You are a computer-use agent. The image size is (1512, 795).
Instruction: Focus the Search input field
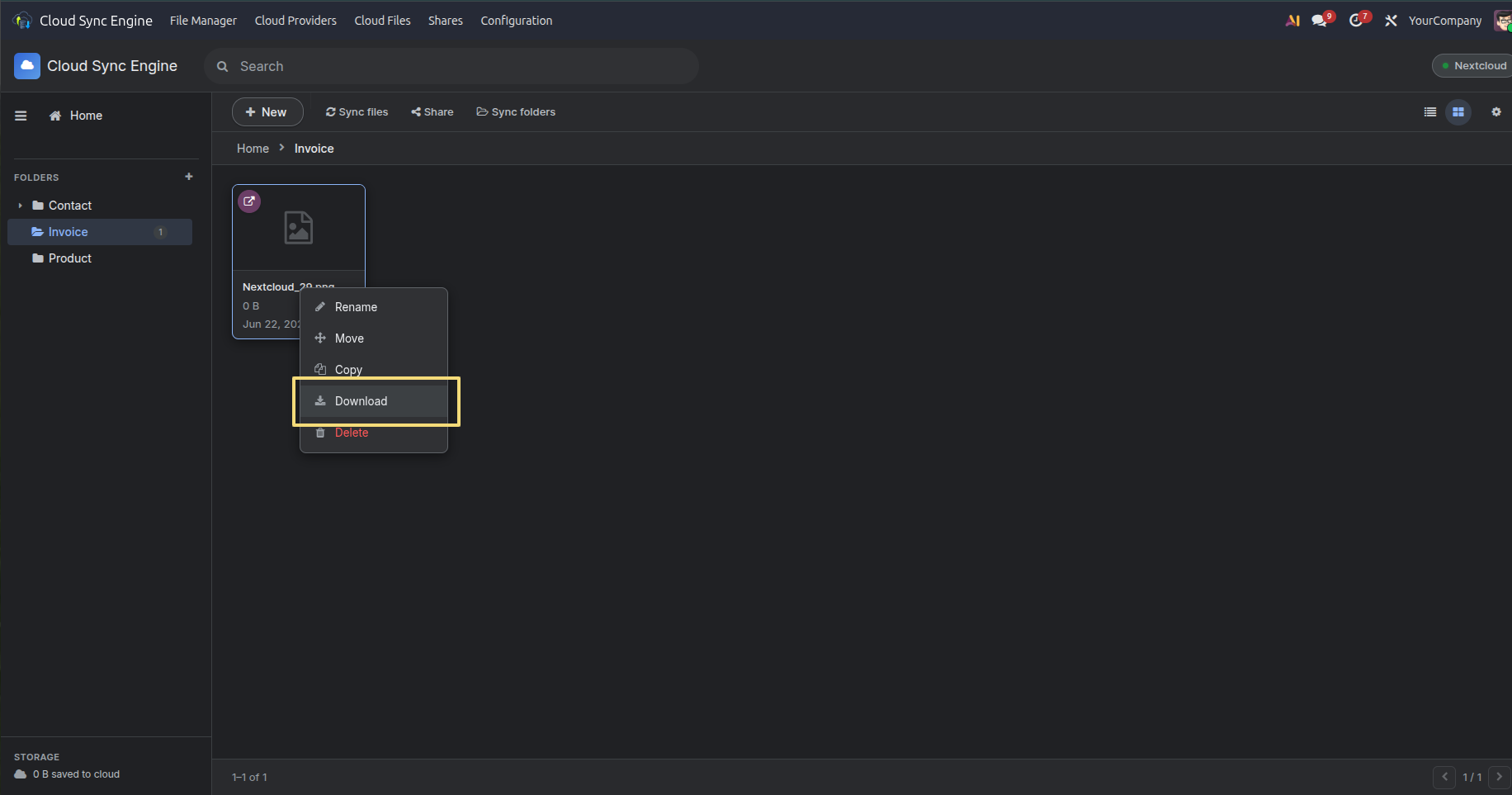click(x=451, y=66)
